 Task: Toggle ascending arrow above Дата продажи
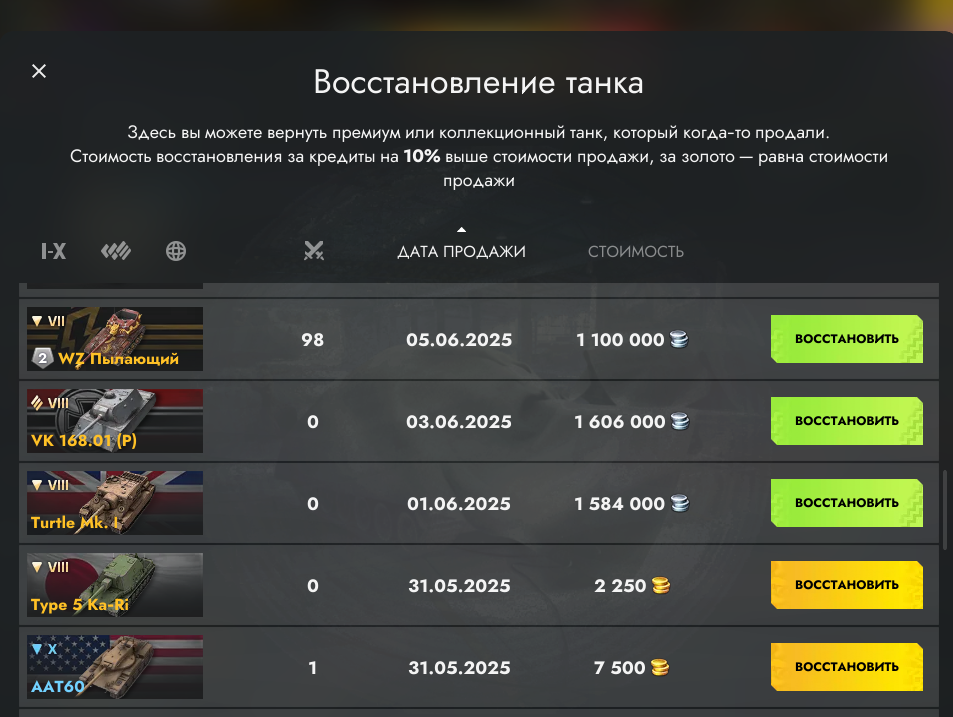[x=461, y=230]
